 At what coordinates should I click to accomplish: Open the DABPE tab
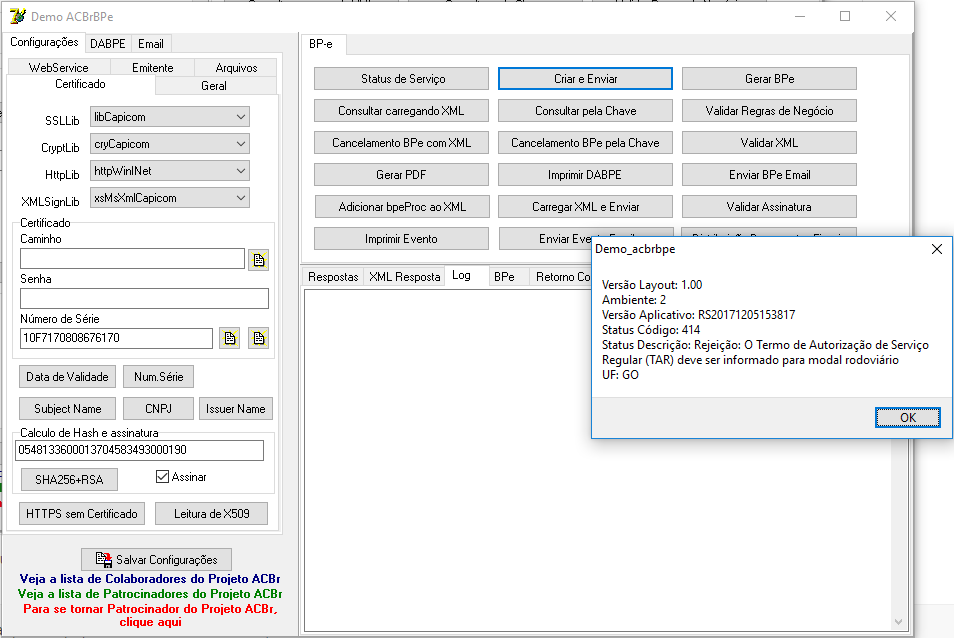tap(108, 44)
